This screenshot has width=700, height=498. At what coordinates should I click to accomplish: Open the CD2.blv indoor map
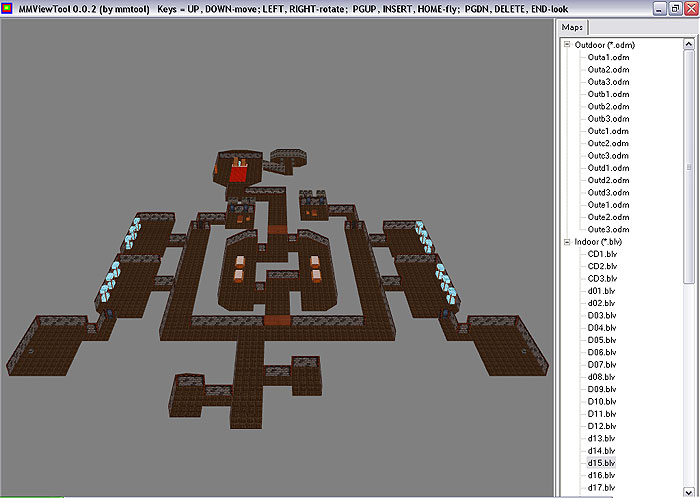click(602, 266)
